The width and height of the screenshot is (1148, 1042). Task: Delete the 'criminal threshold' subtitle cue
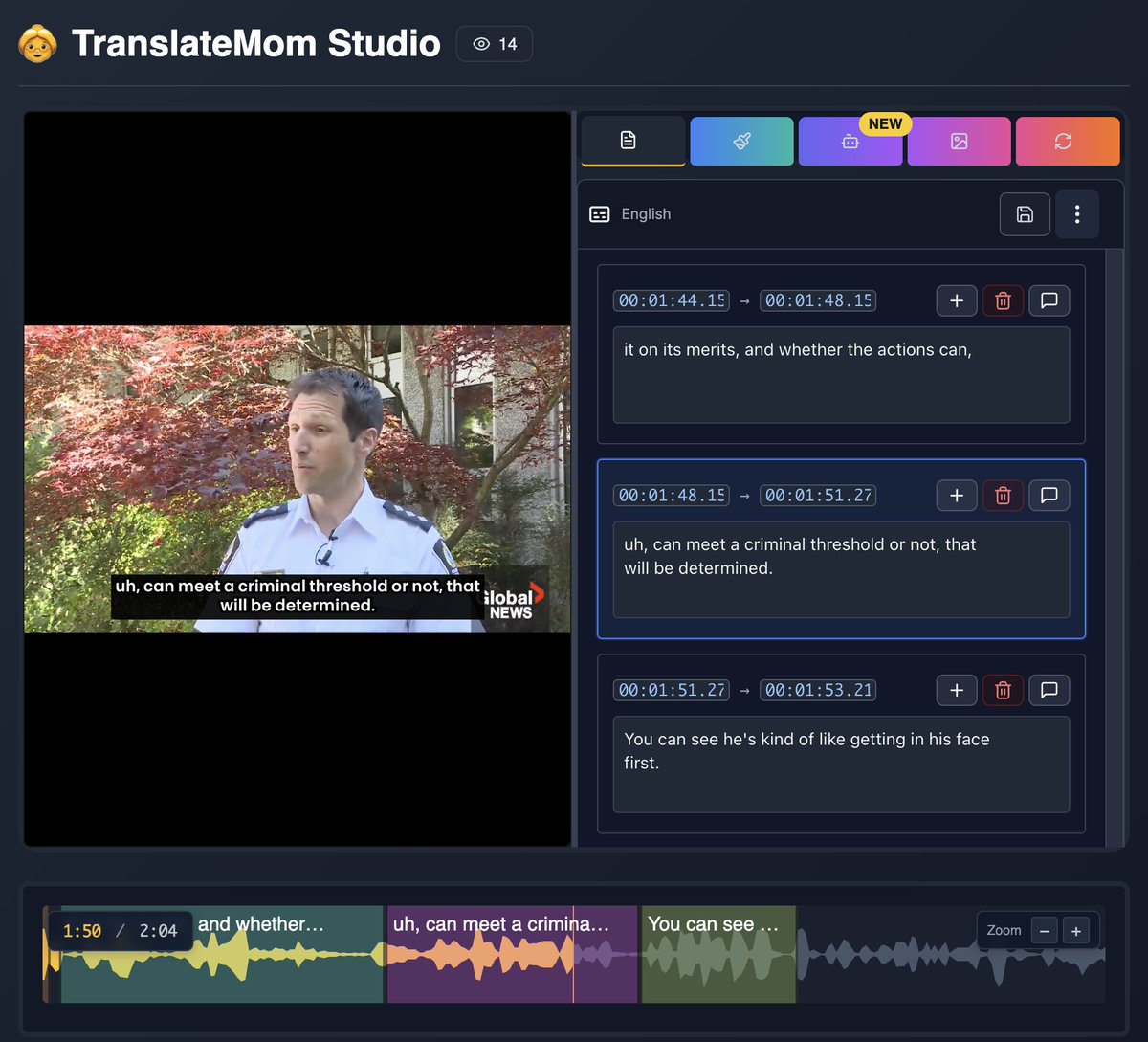coord(1003,495)
